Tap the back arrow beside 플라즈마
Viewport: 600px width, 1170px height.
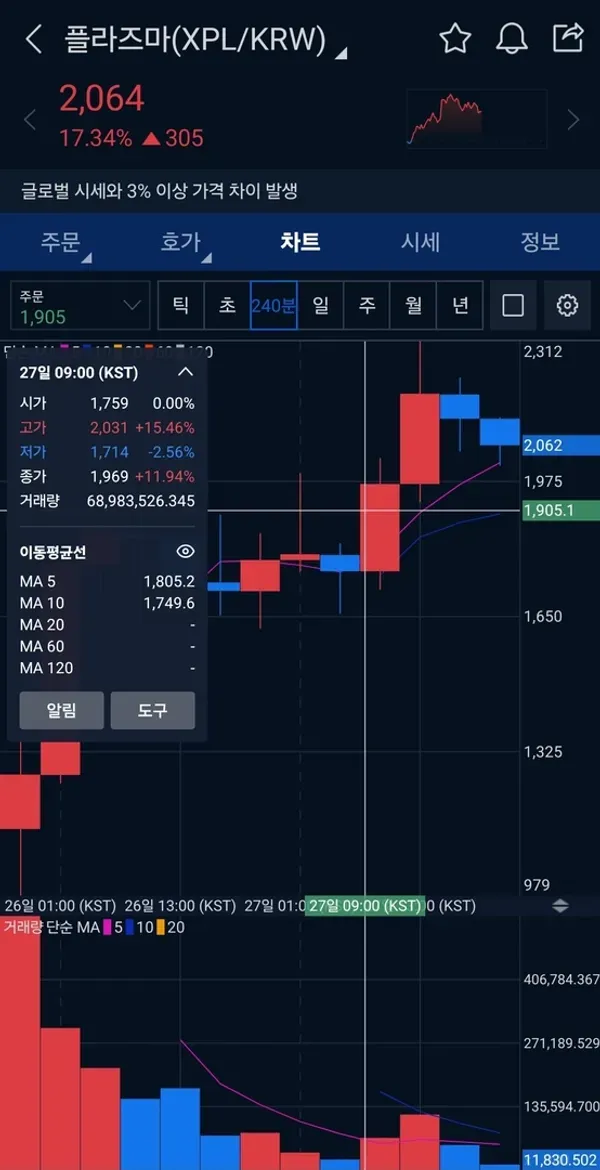[x=34, y=39]
